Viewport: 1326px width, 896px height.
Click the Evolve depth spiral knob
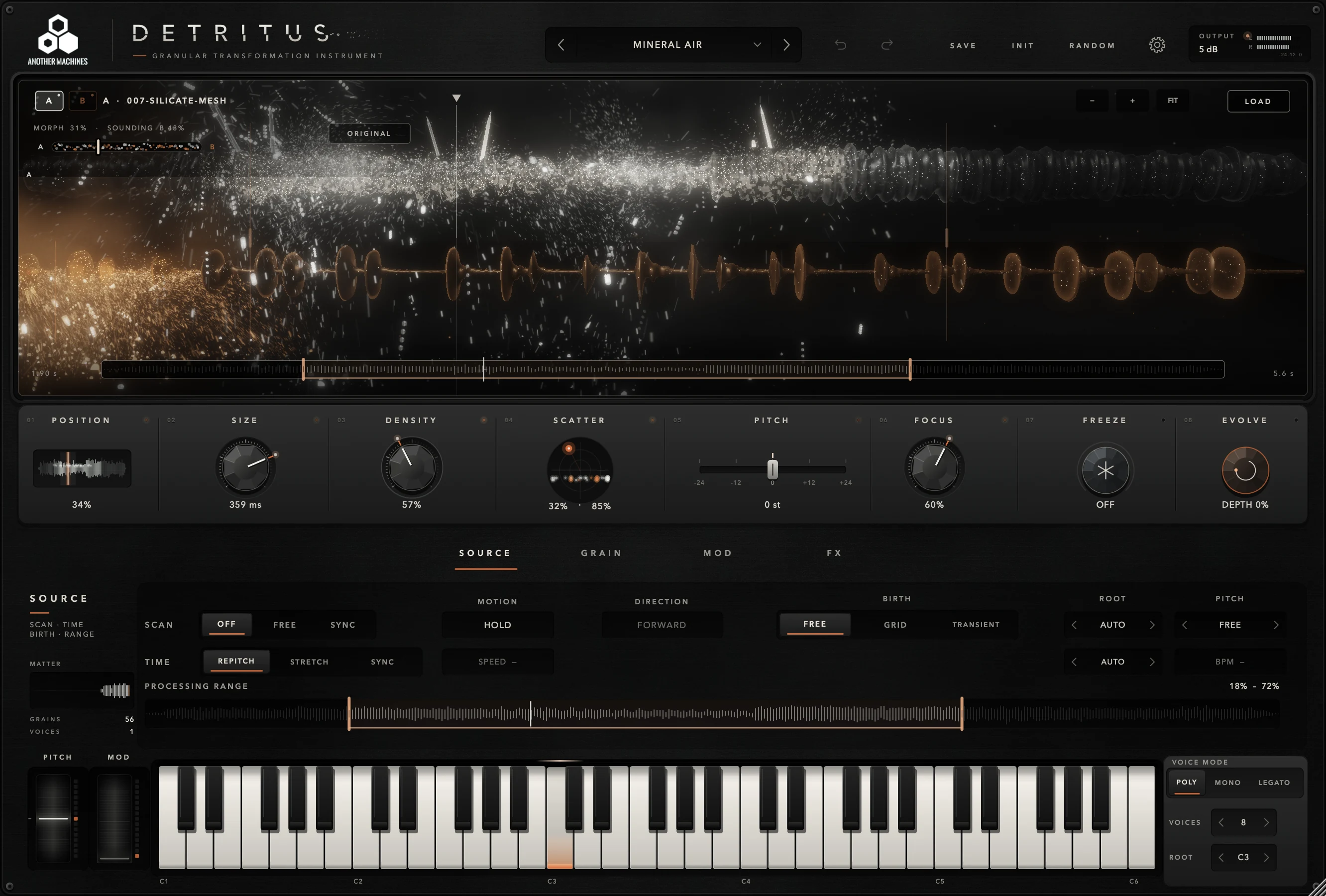pyautogui.click(x=1245, y=470)
